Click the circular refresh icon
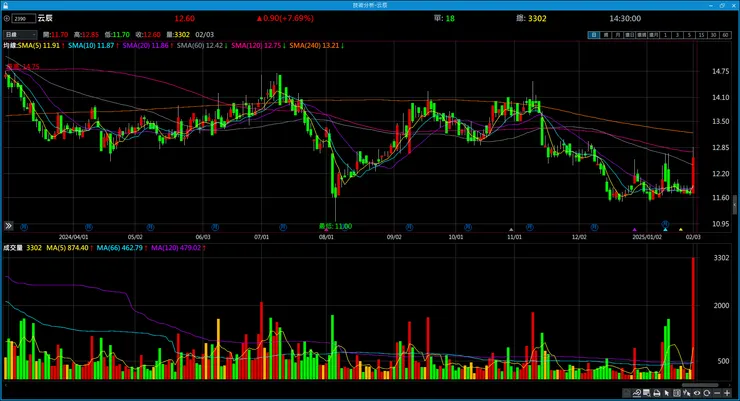 (x=706, y=393)
